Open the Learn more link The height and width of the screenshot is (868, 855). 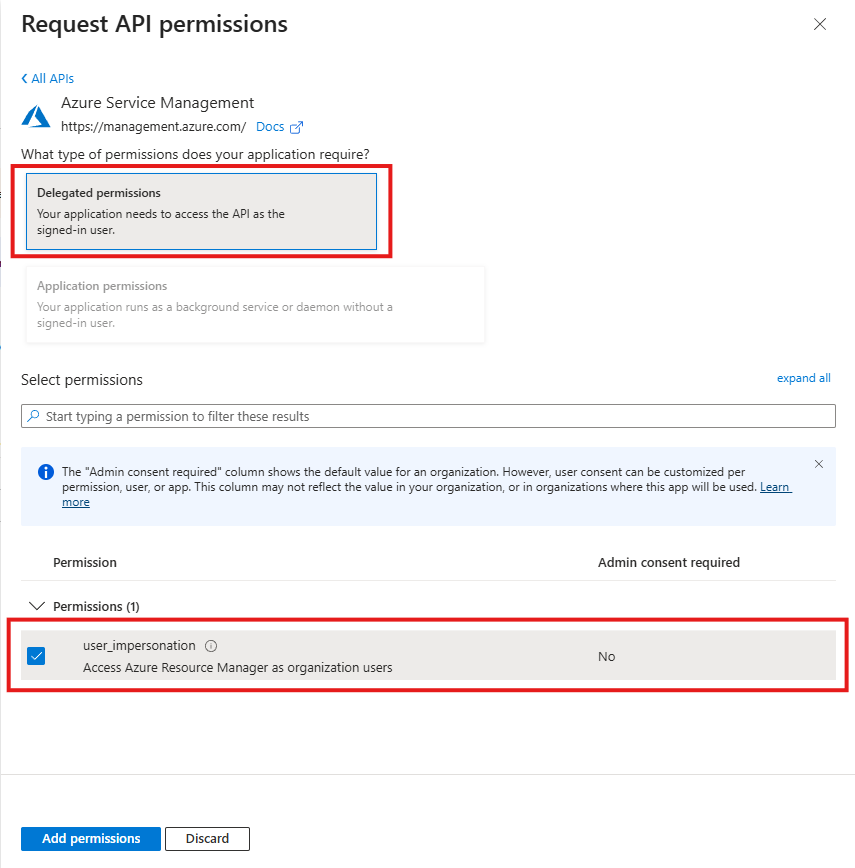click(775, 487)
